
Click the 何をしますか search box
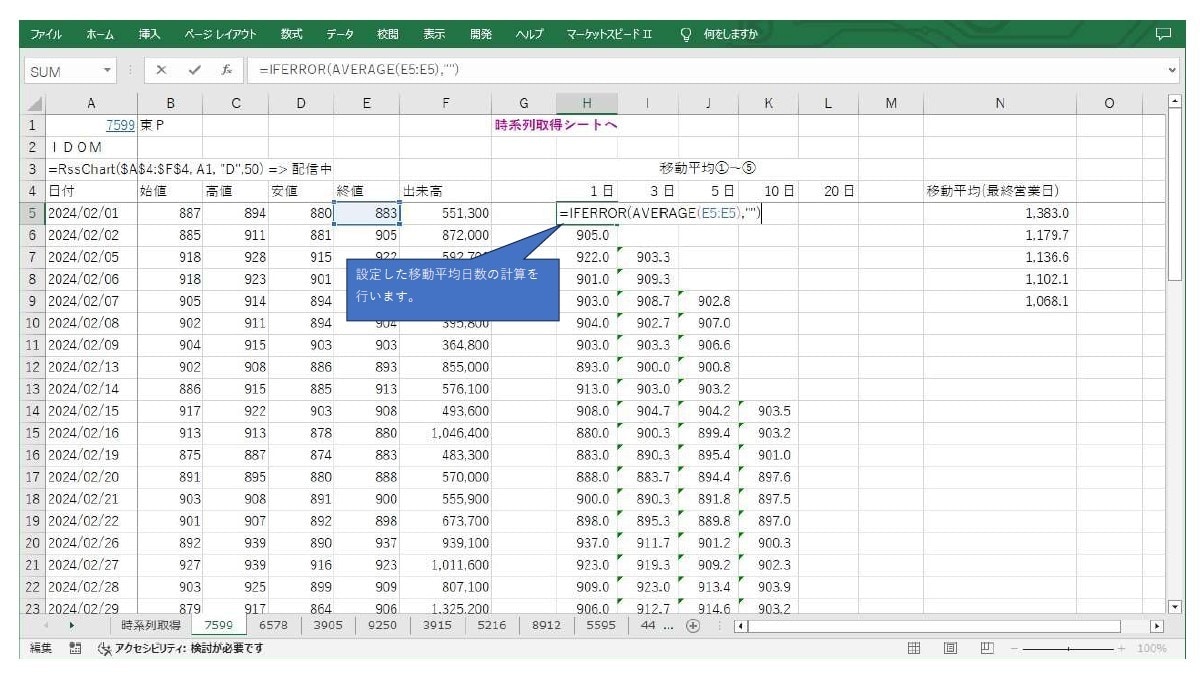tap(731, 33)
